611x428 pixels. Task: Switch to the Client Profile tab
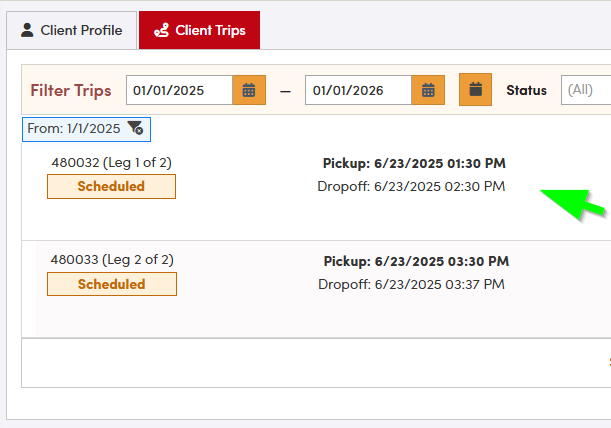(x=71, y=30)
